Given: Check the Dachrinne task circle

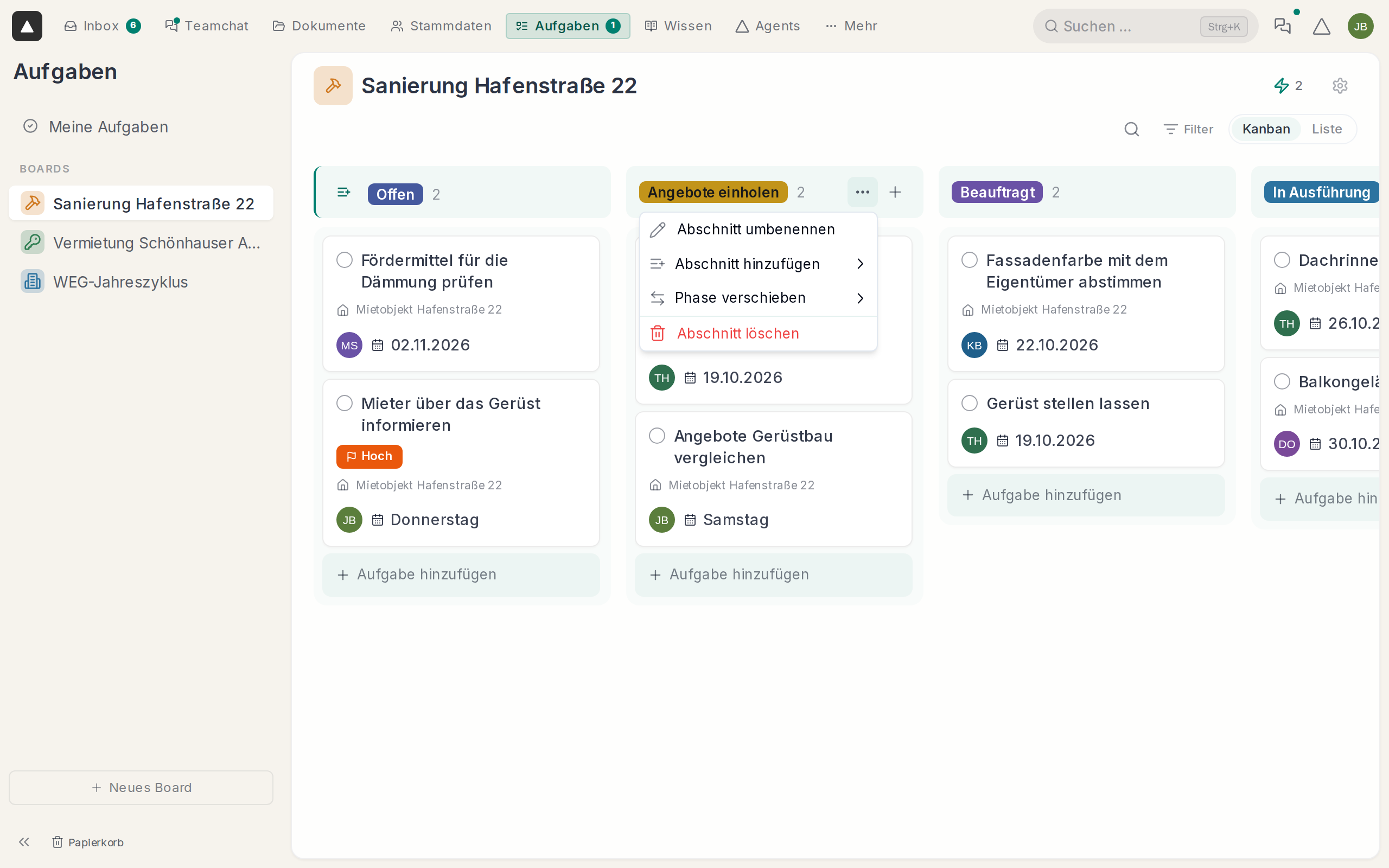Looking at the screenshot, I should 1282,260.
